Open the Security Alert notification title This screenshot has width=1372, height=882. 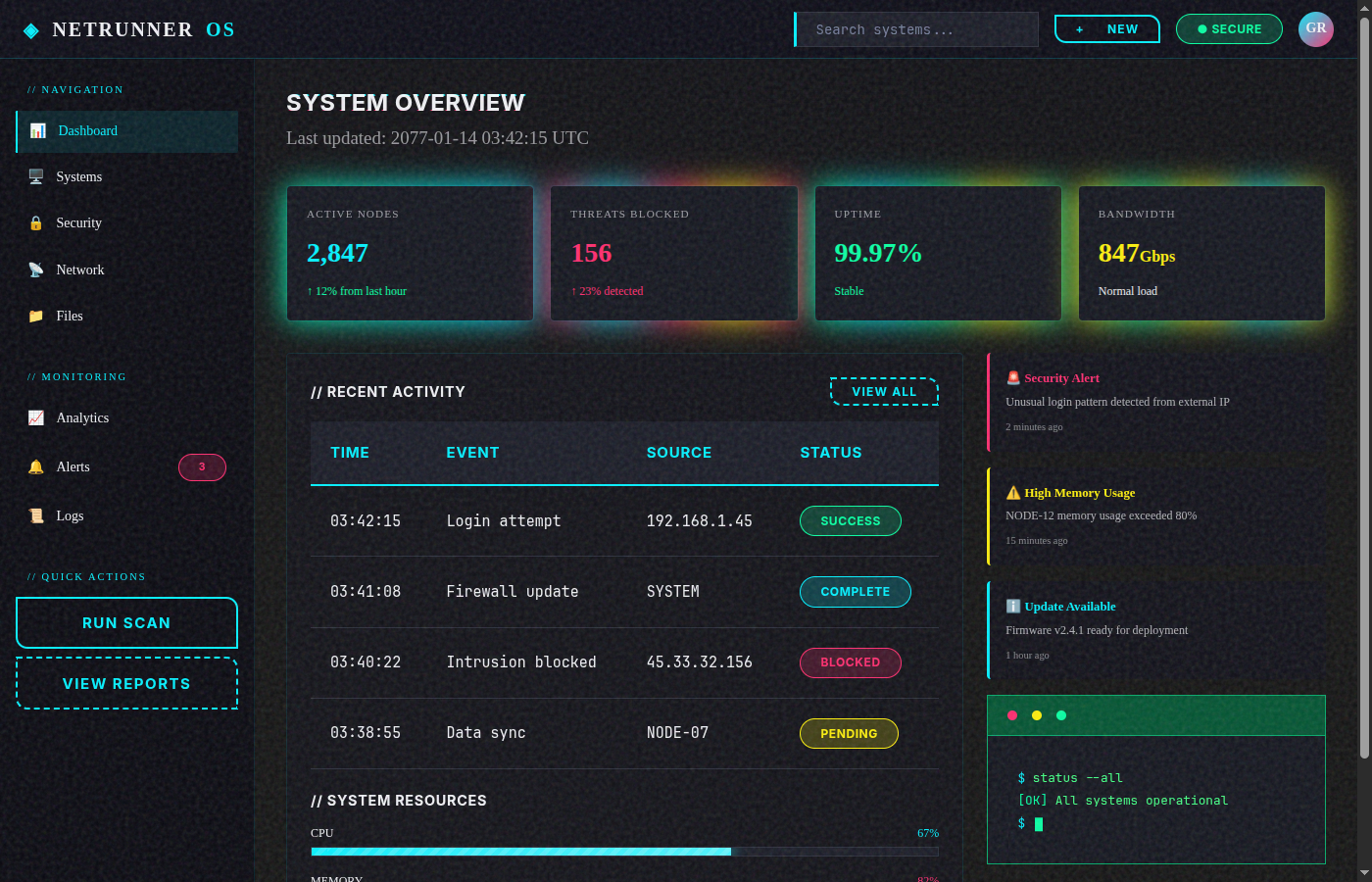[1061, 378]
